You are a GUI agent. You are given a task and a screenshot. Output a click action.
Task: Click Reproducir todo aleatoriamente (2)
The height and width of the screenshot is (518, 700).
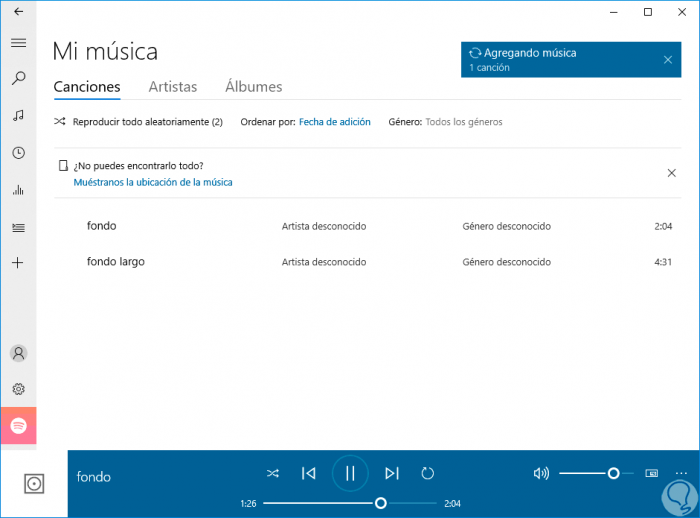point(148,122)
